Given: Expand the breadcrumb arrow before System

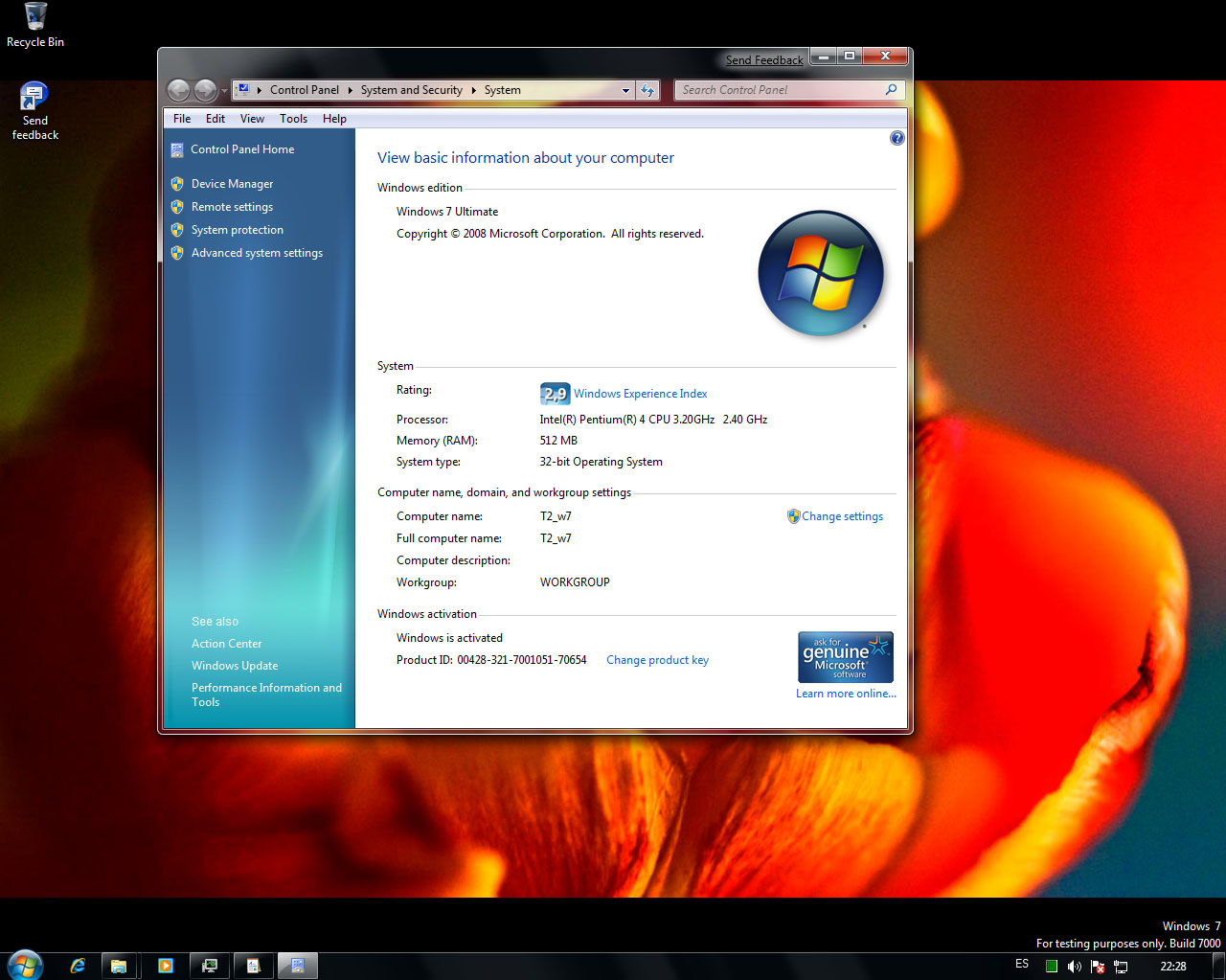Looking at the screenshot, I should (473, 90).
